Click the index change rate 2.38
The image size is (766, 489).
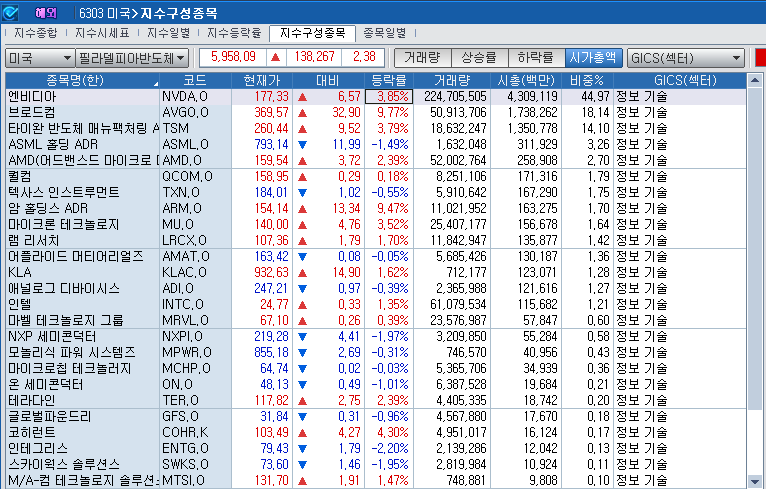coord(364,57)
